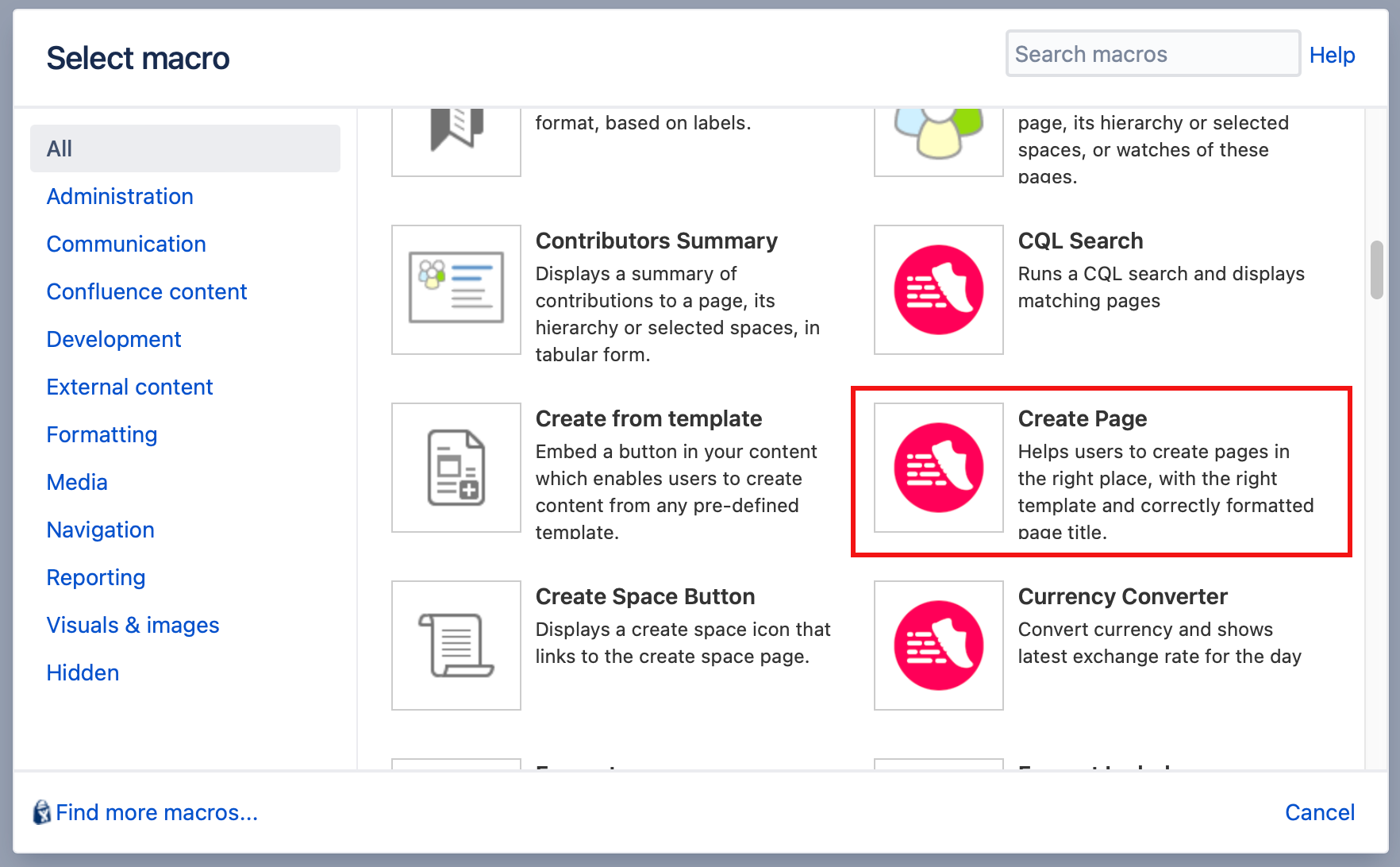Pick the Create from template icon
The image size is (1400, 867).
[x=456, y=468]
